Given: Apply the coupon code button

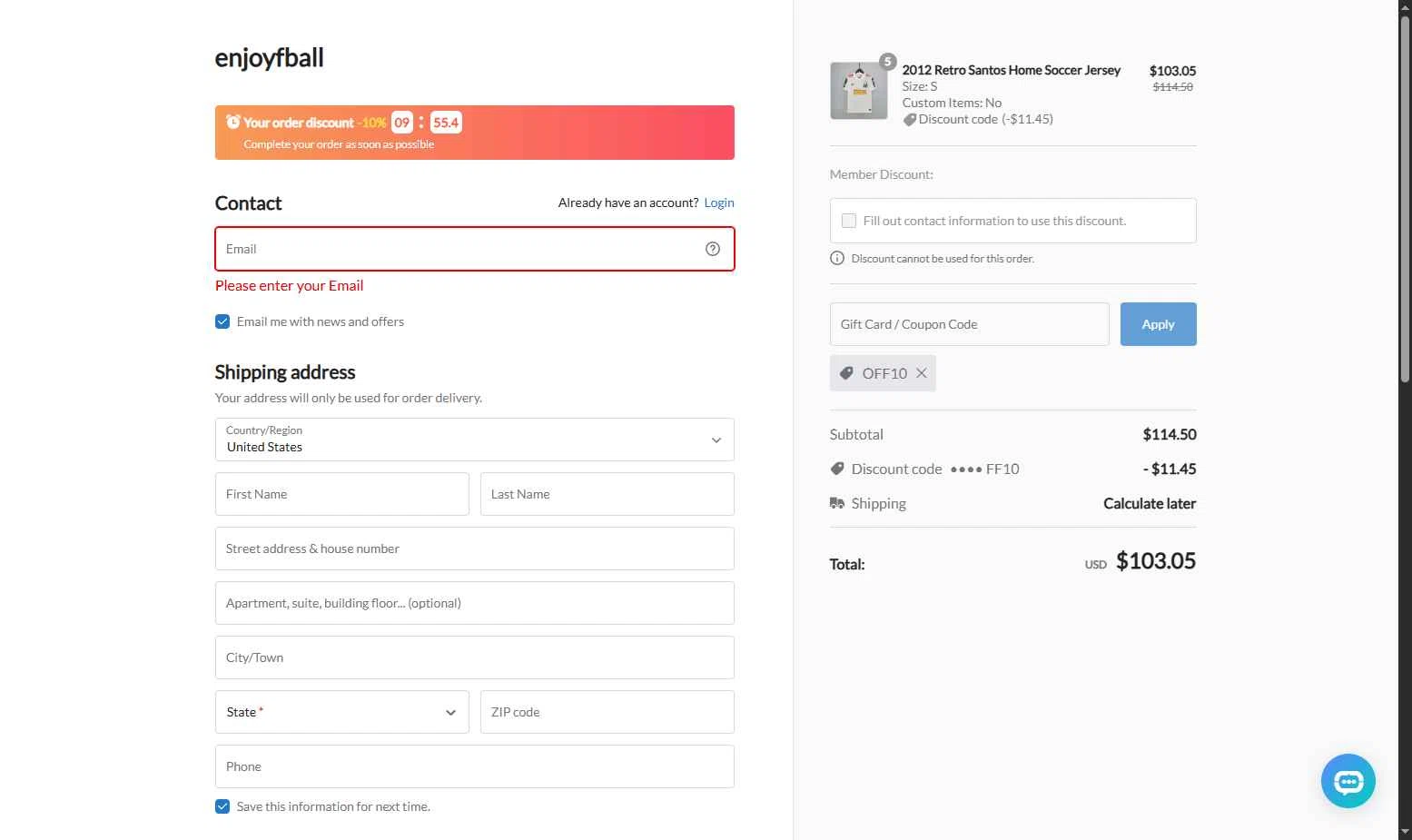Looking at the screenshot, I should tap(1158, 324).
